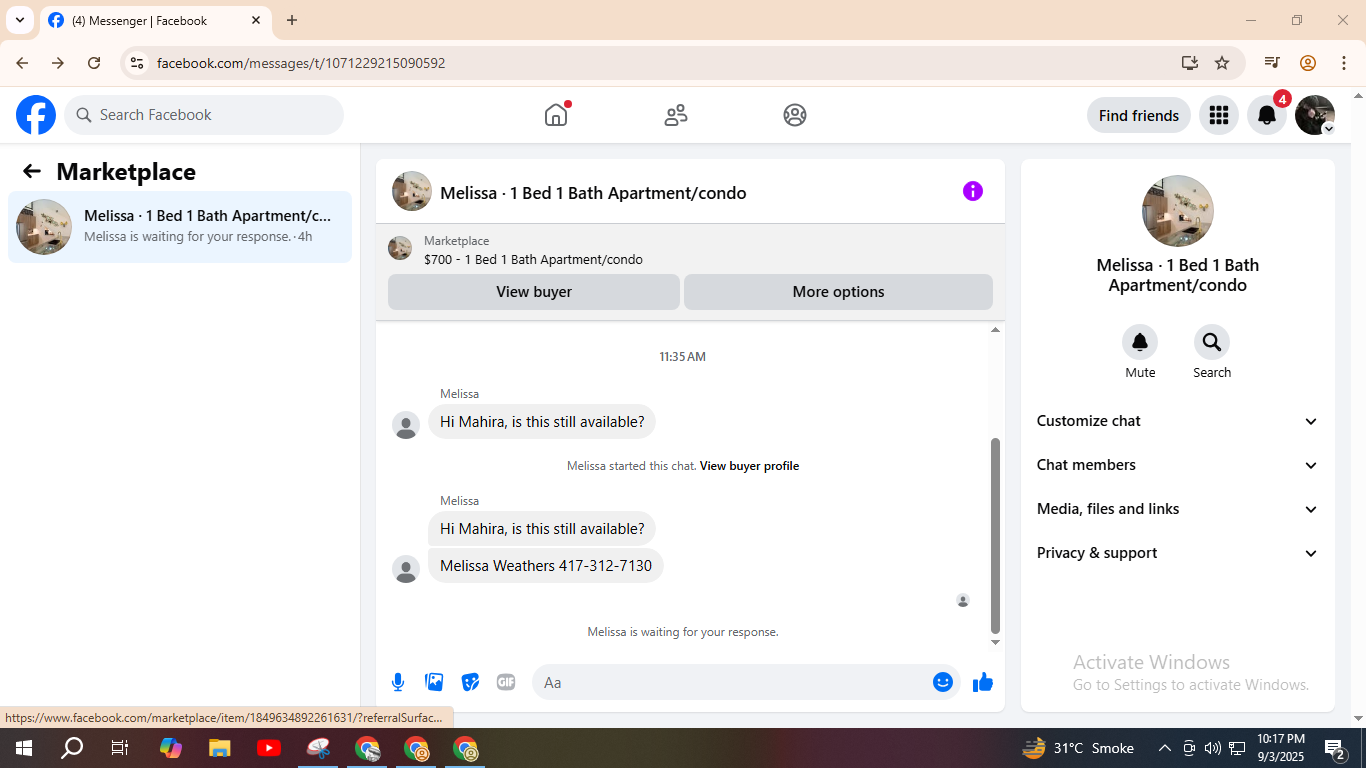Open YouTube from the taskbar
The width and height of the screenshot is (1366, 768).
tap(269, 748)
